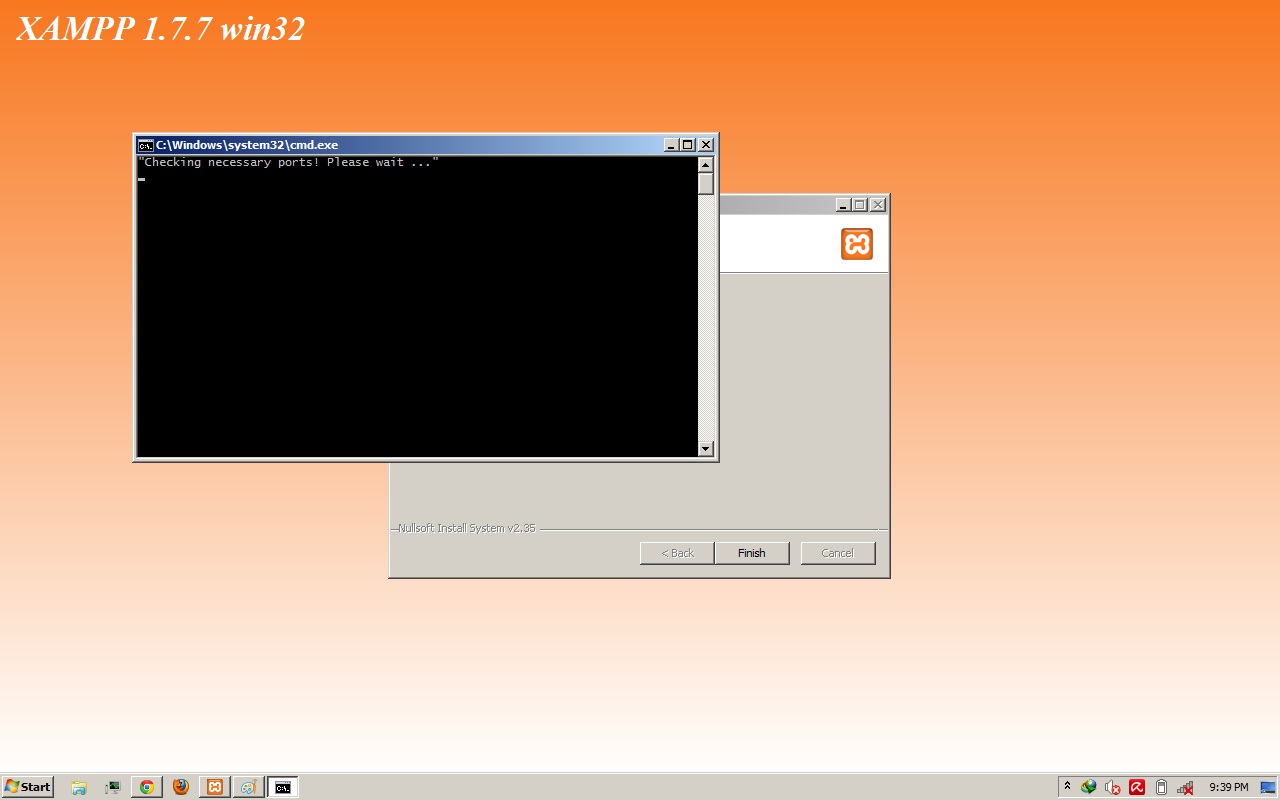Open Internet Download Manager tray icon
Screen dimensions: 1280x800
point(1089,787)
